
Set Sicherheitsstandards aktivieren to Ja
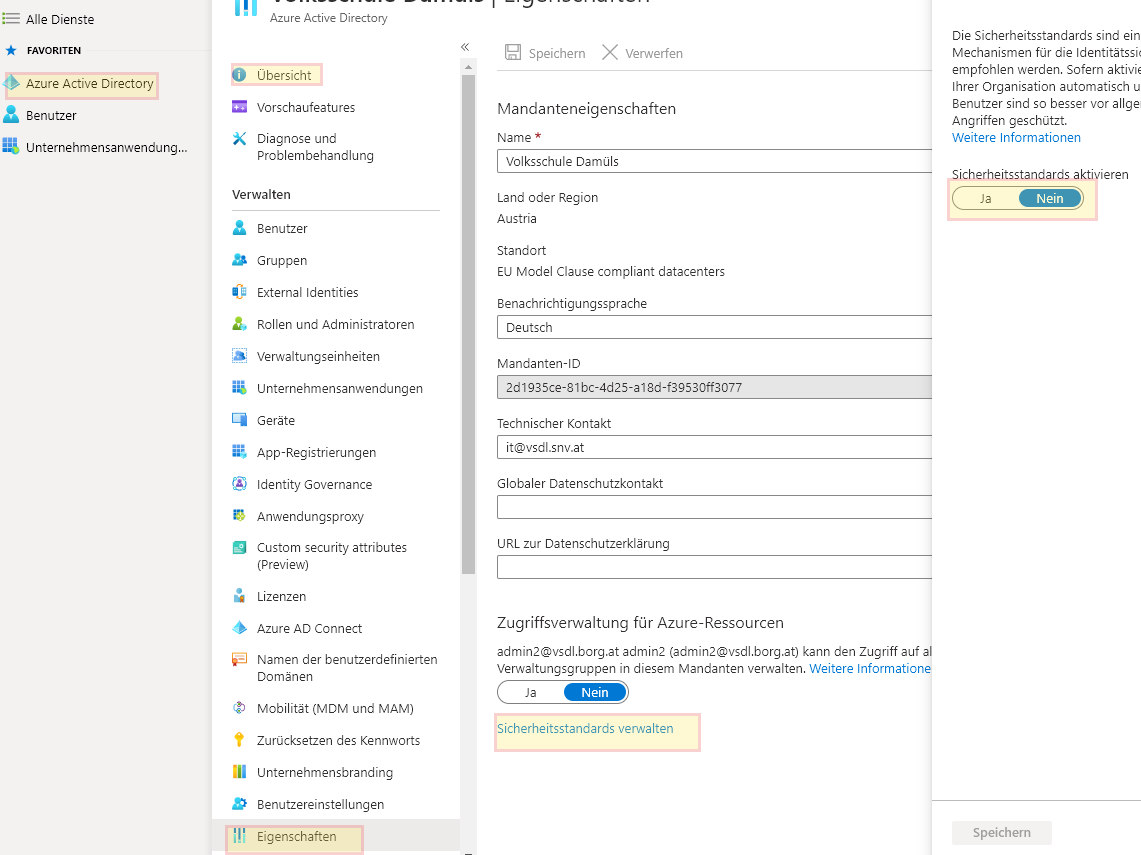[985, 198]
